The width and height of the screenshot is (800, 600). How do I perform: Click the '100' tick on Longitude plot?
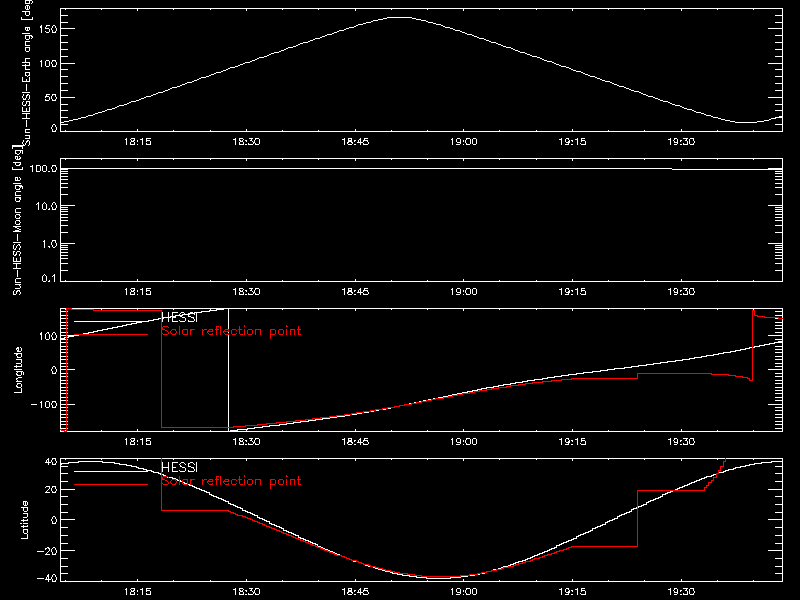(x=48, y=336)
